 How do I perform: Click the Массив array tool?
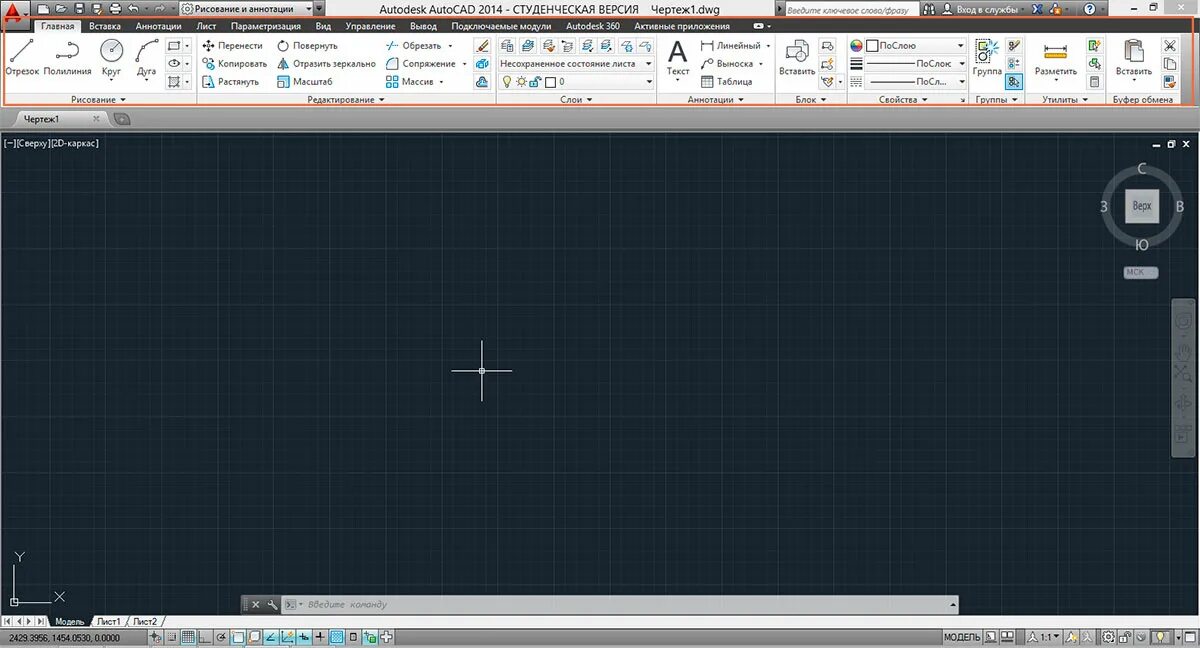[x=409, y=82]
